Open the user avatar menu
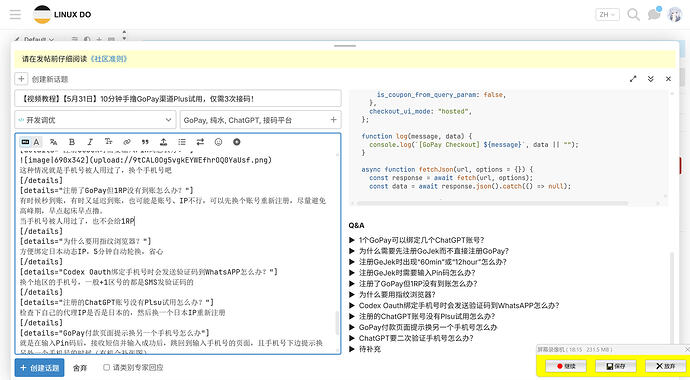690x380 pixels. 675,15
